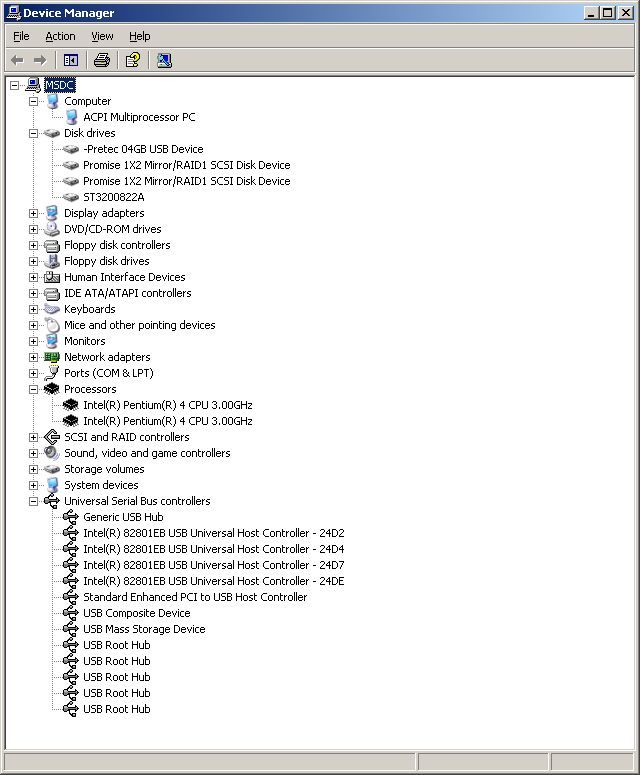
Task: Click the Print toolbar icon
Action: click(102, 60)
